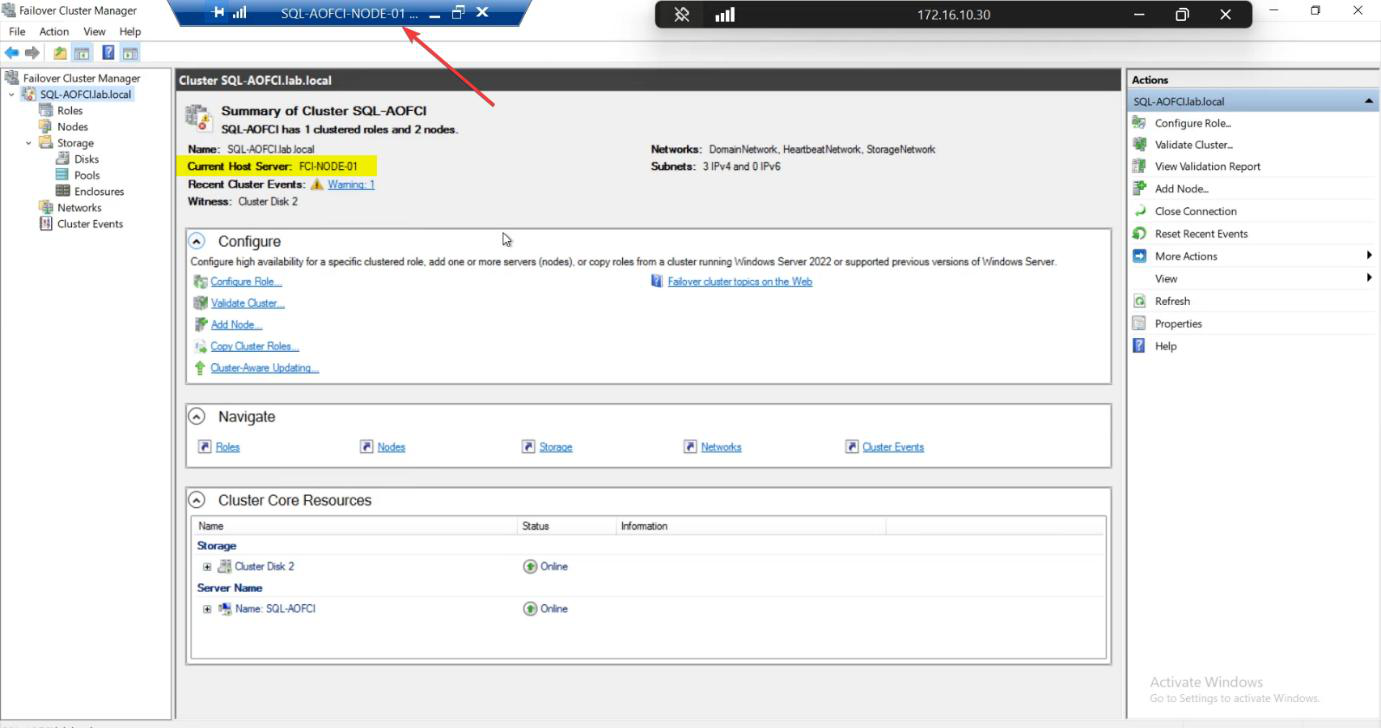Select Pools under Storage
1381x728 pixels.
(x=87, y=175)
